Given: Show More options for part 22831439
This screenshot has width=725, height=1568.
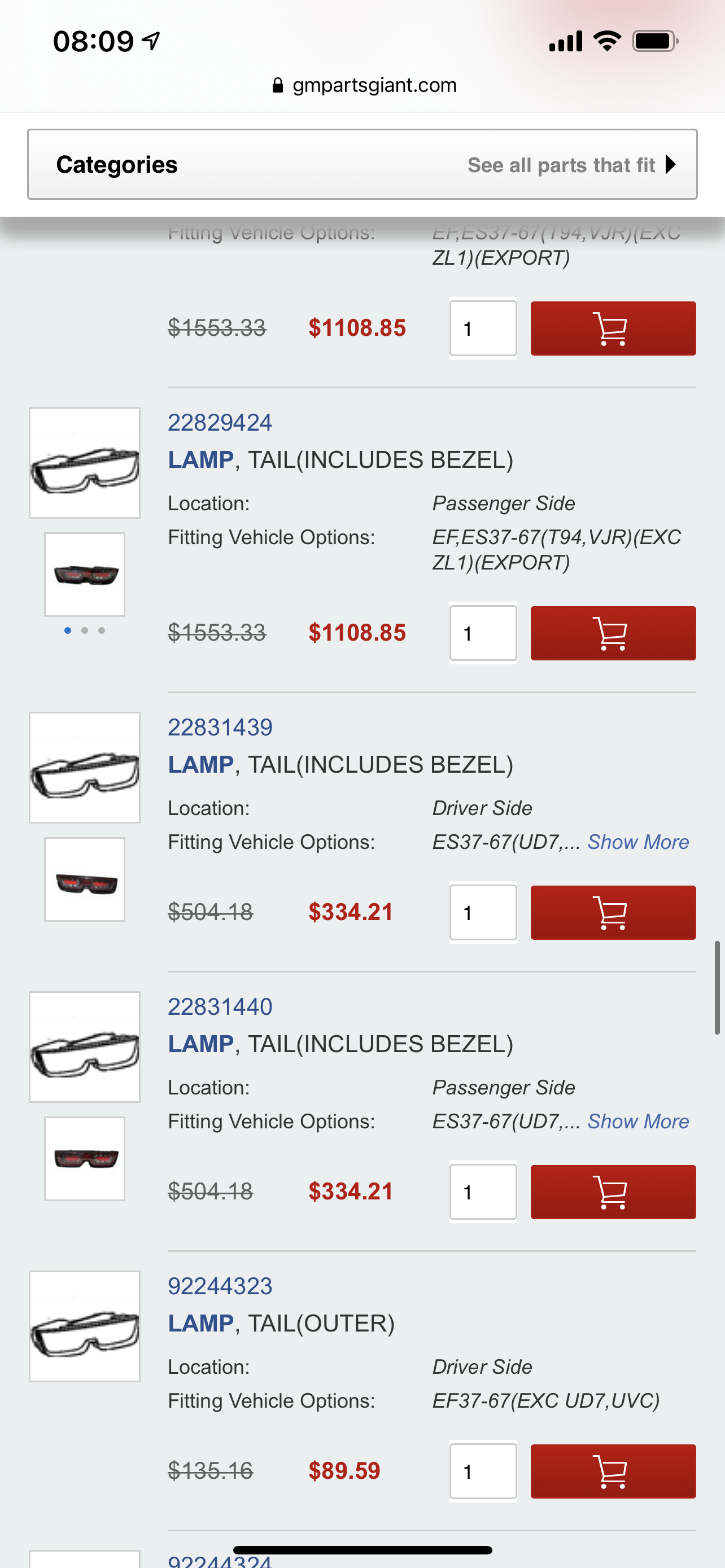Looking at the screenshot, I should click(637, 842).
